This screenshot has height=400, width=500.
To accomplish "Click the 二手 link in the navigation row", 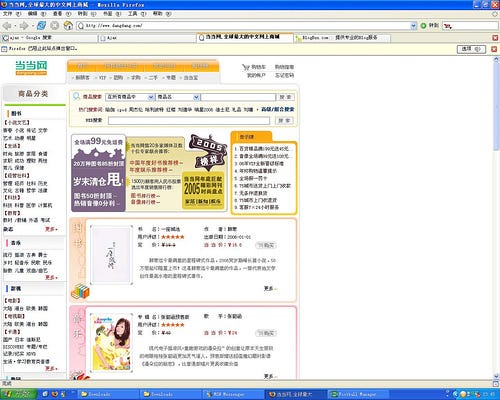I will 153,78.
